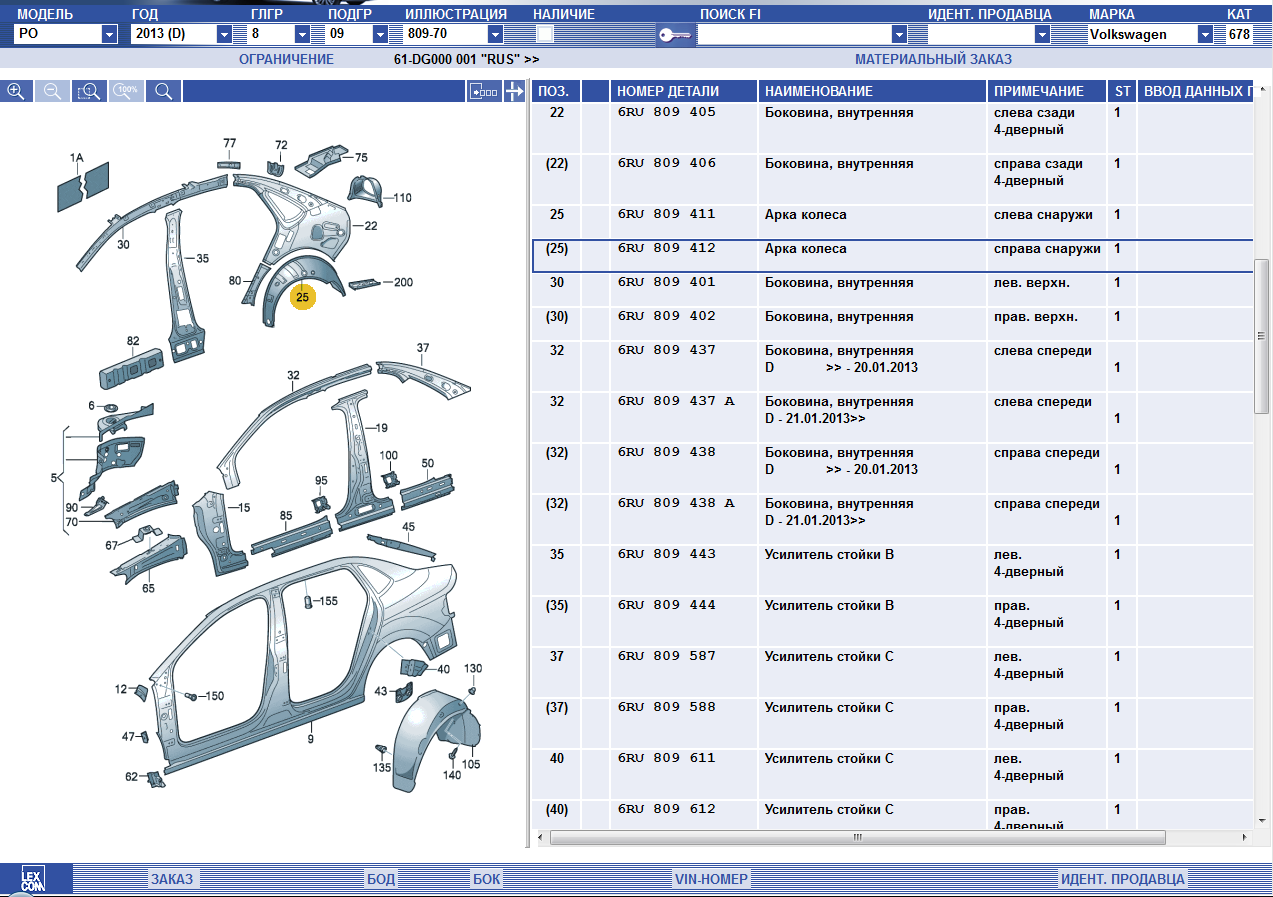Click the key icon beside ПОИСК FI
The image size is (1273, 897).
coord(673,35)
